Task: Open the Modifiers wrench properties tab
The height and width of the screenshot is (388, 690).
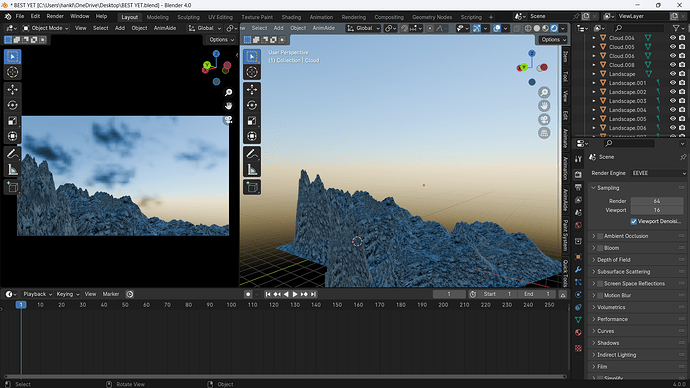Action: point(578,269)
